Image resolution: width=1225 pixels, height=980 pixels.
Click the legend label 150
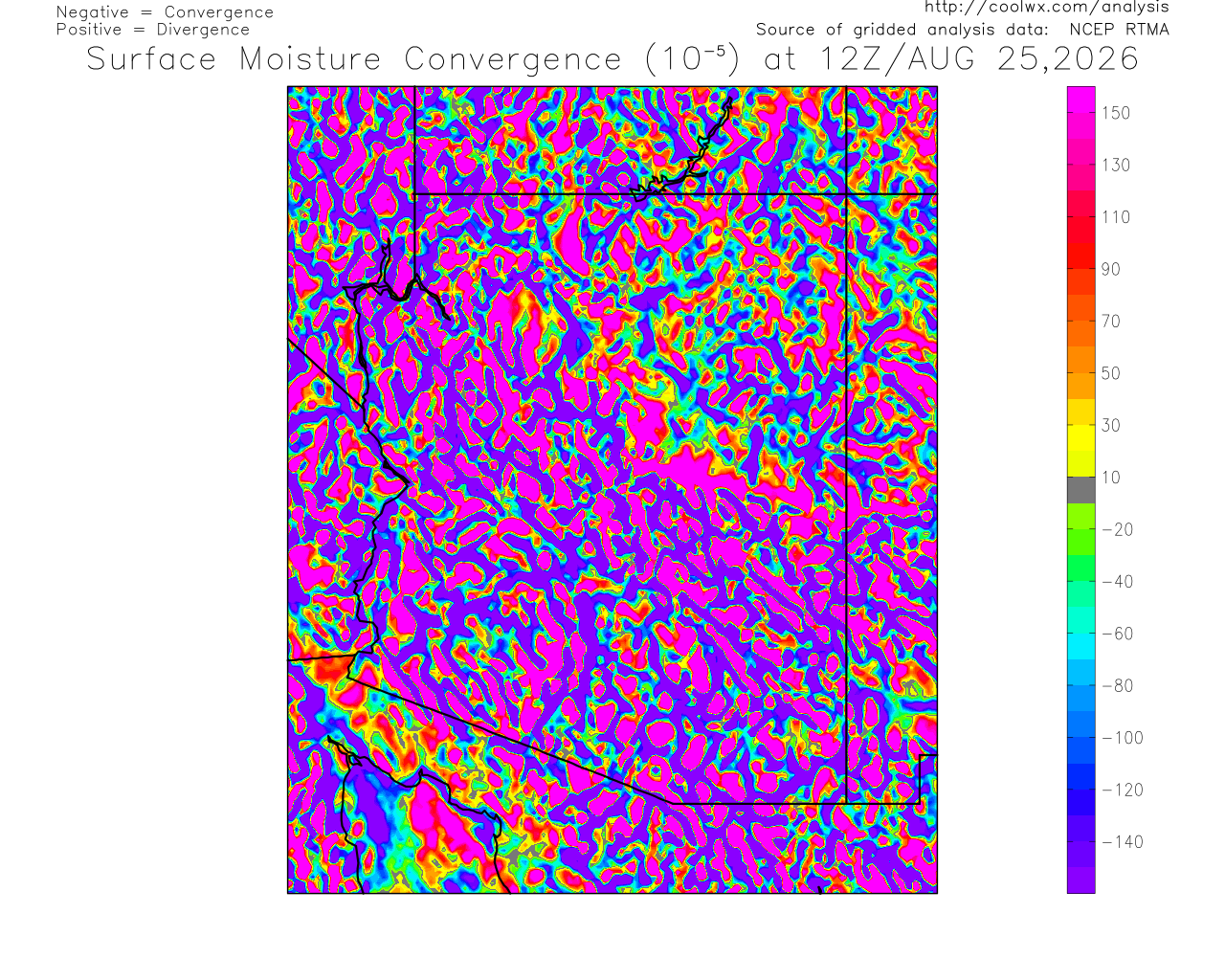(x=1116, y=113)
